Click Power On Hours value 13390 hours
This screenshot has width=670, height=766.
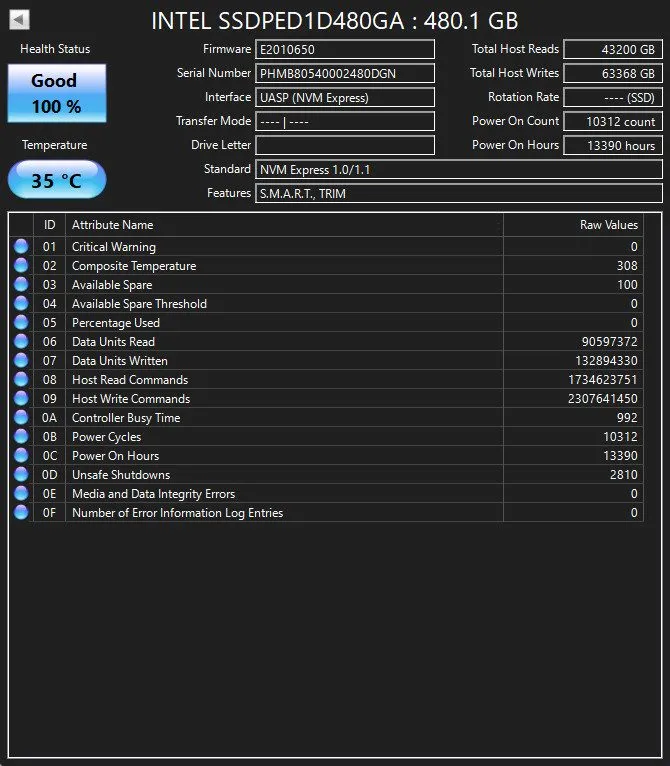coord(613,145)
